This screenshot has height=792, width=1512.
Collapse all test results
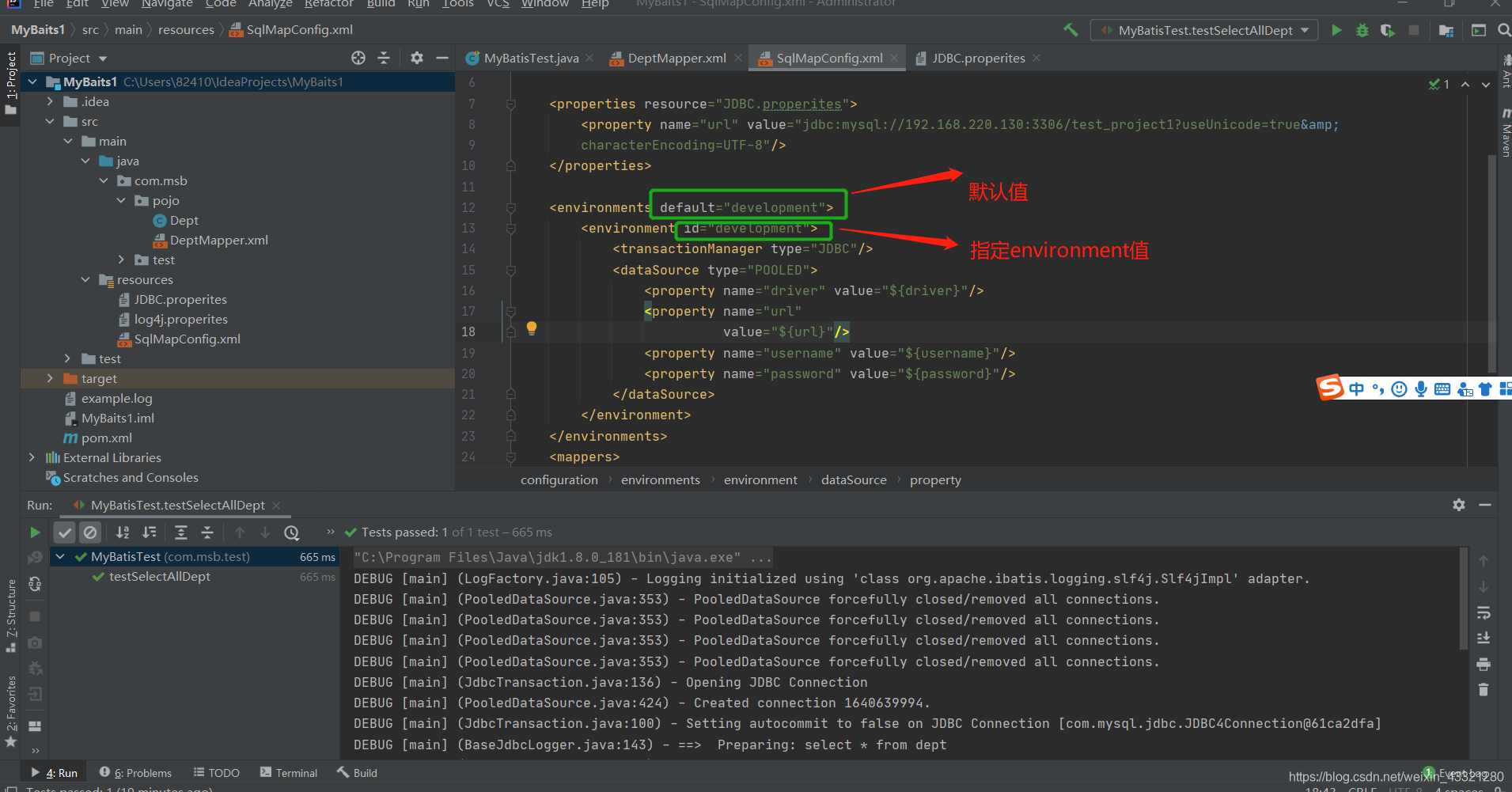point(207,532)
